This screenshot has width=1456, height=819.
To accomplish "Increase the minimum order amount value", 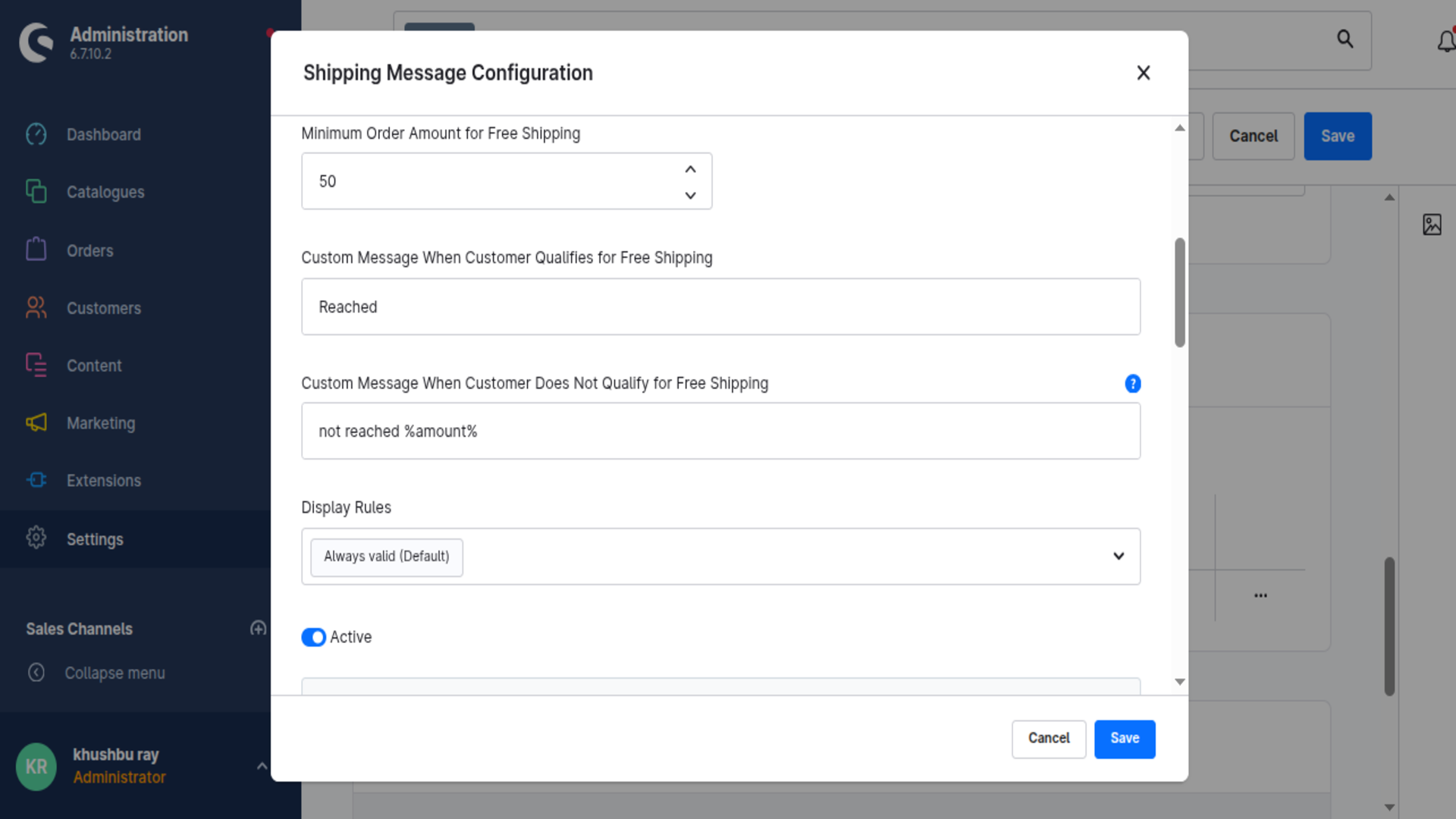I will point(690,169).
